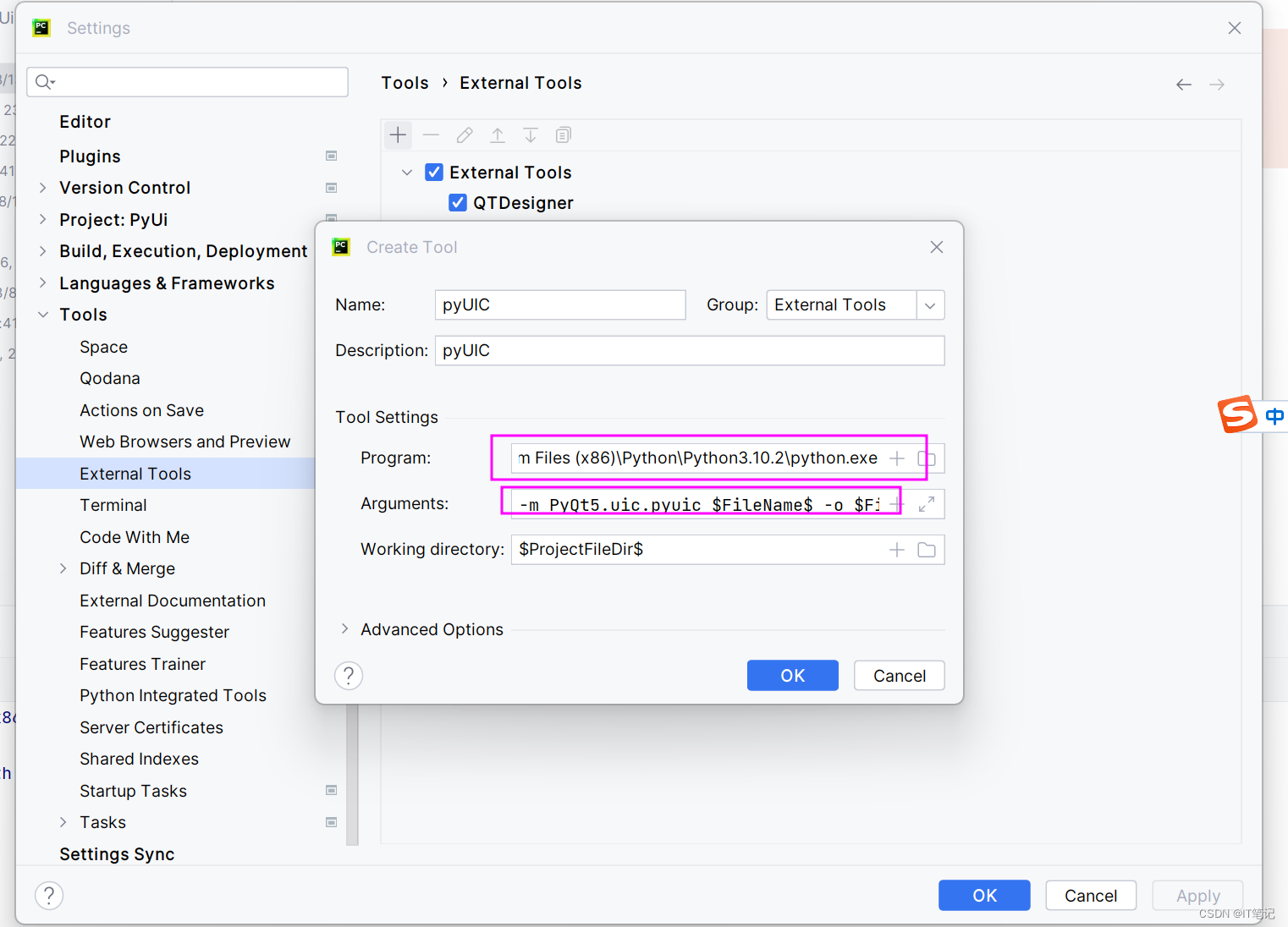
Task: Expand Advanced Options section
Action: click(x=344, y=628)
